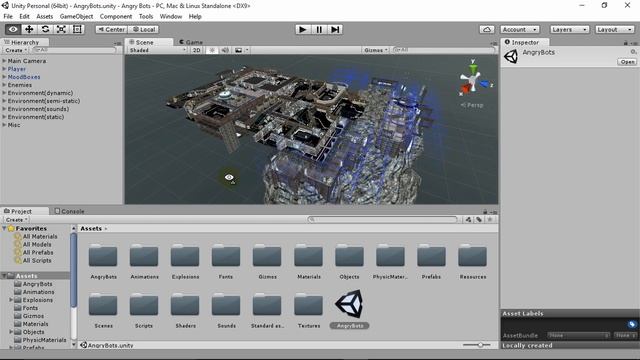Open the Account dropdown

pos(519,29)
